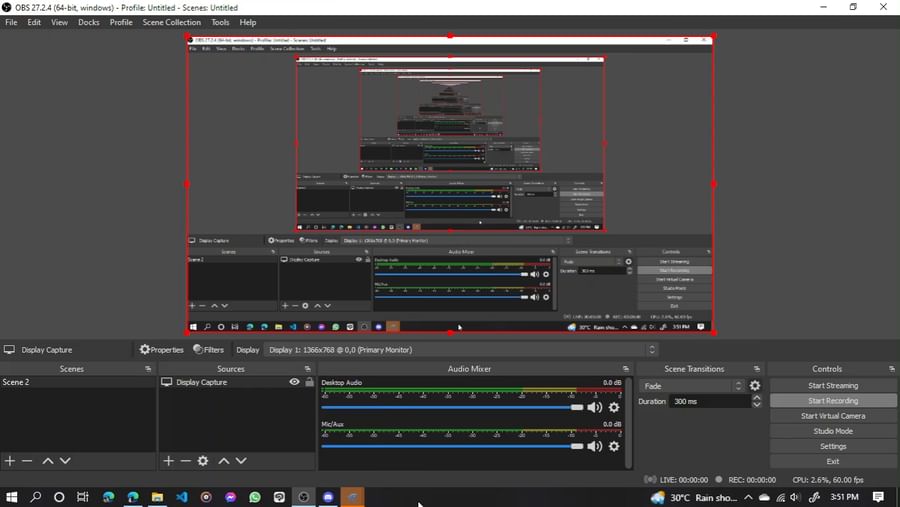Open Edit menu
Viewport: 900px width, 507px height.
34,22
